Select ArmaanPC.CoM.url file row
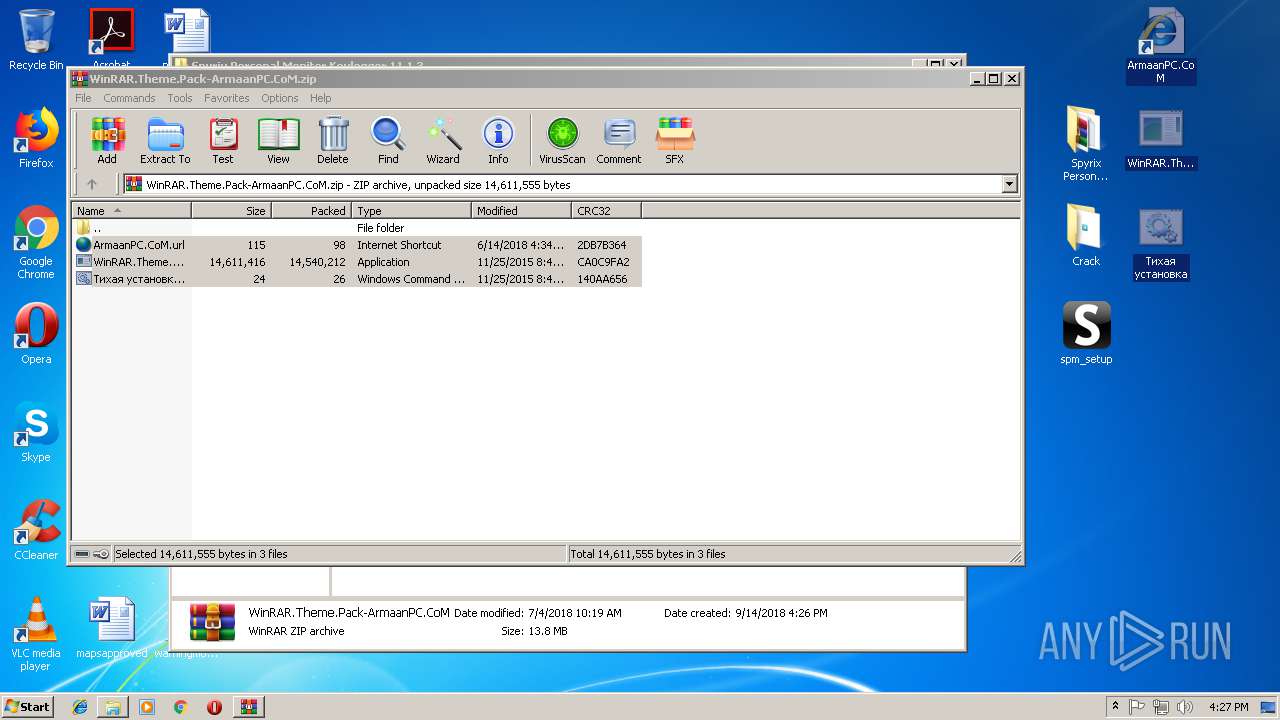 click(x=356, y=245)
